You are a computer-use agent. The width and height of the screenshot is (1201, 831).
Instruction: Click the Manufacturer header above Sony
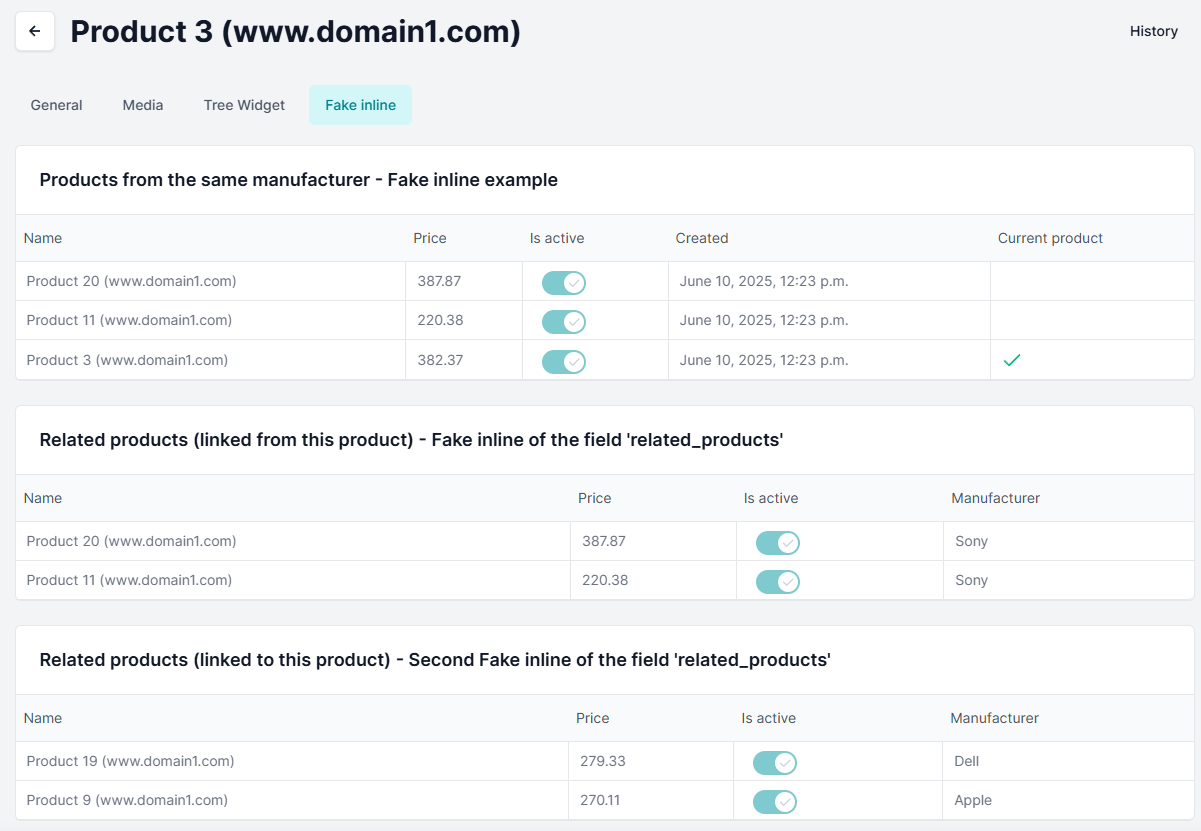coord(995,498)
